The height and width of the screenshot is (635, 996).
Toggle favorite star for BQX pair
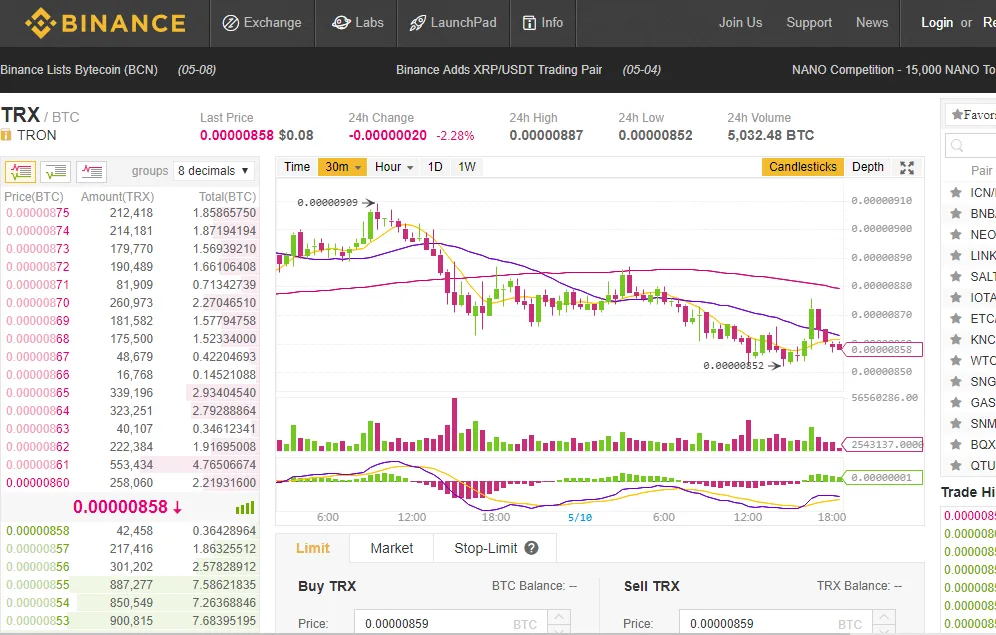[955, 444]
